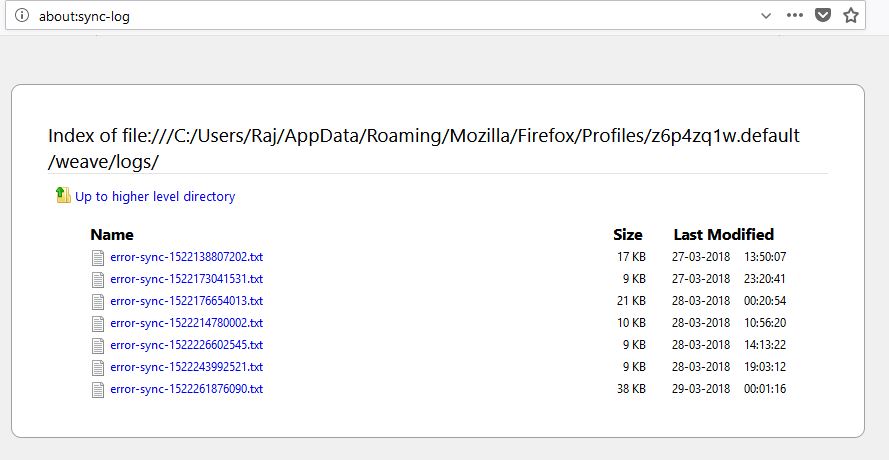Image resolution: width=889 pixels, height=460 pixels.
Task: Open error-sync-1522214780002.txt log link
Action: coord(186,323)
